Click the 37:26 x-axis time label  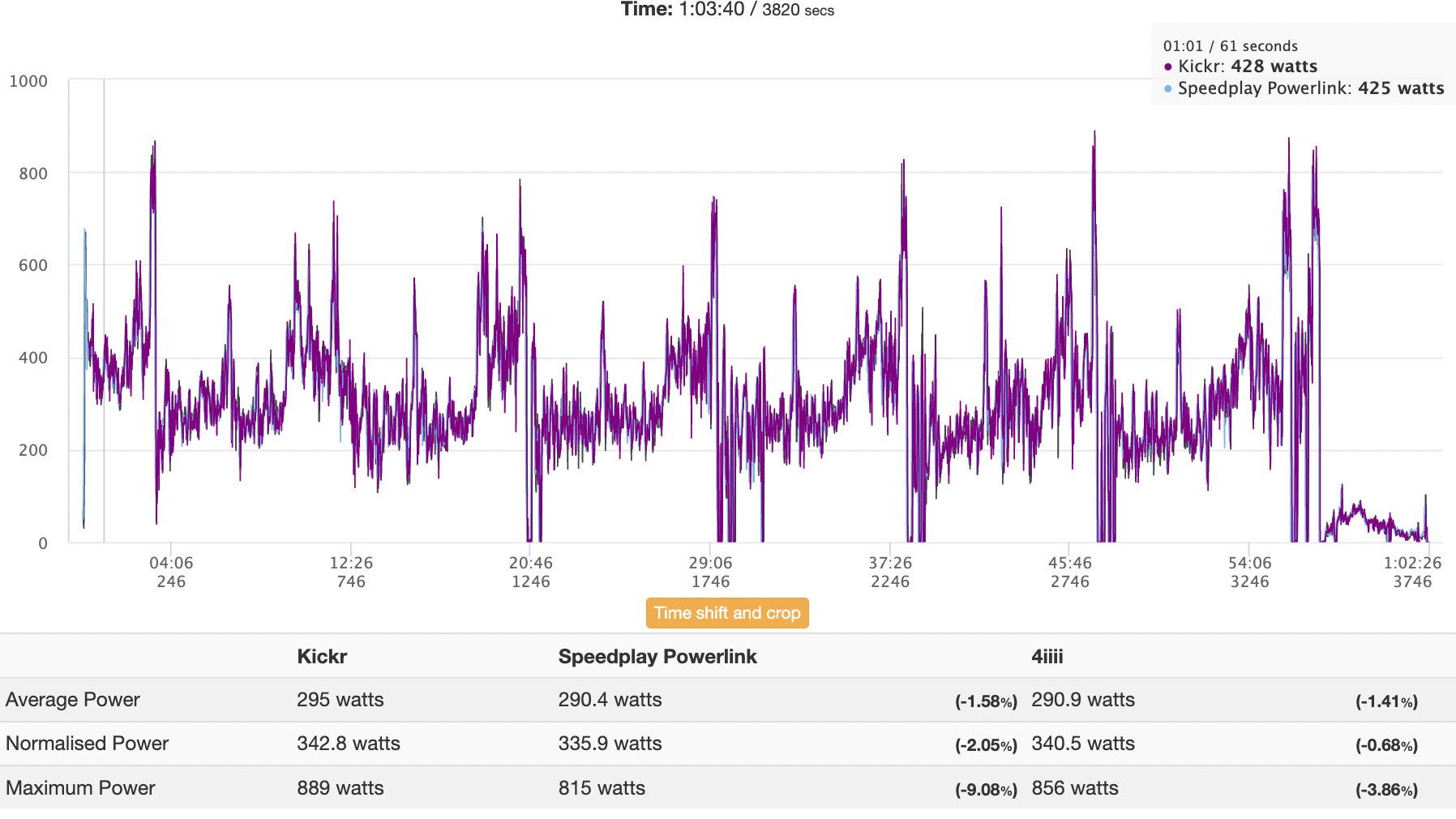[890, 563]
